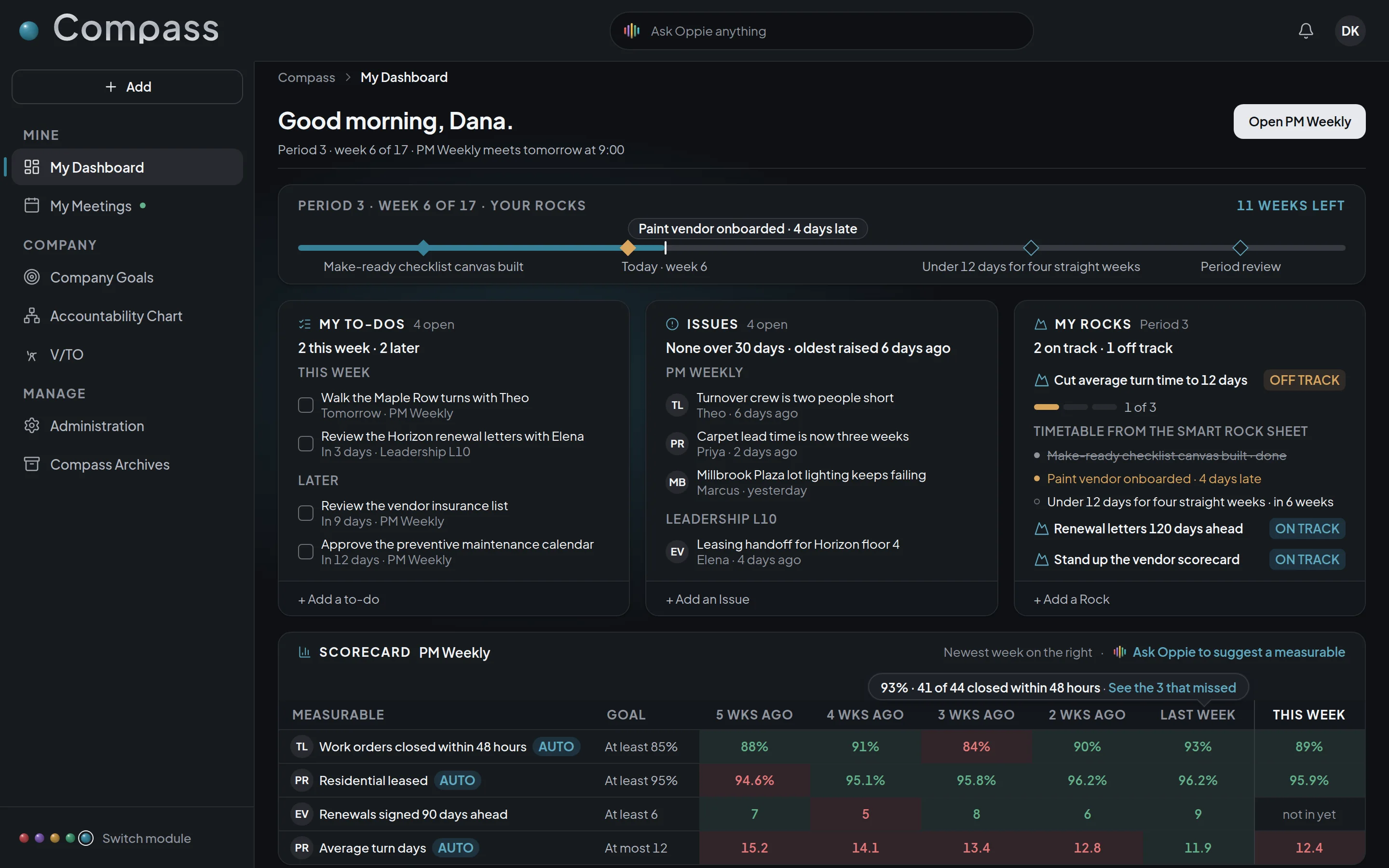Open Accountability Chart page
Viewport: 1389px width, 868px height.
127,316
